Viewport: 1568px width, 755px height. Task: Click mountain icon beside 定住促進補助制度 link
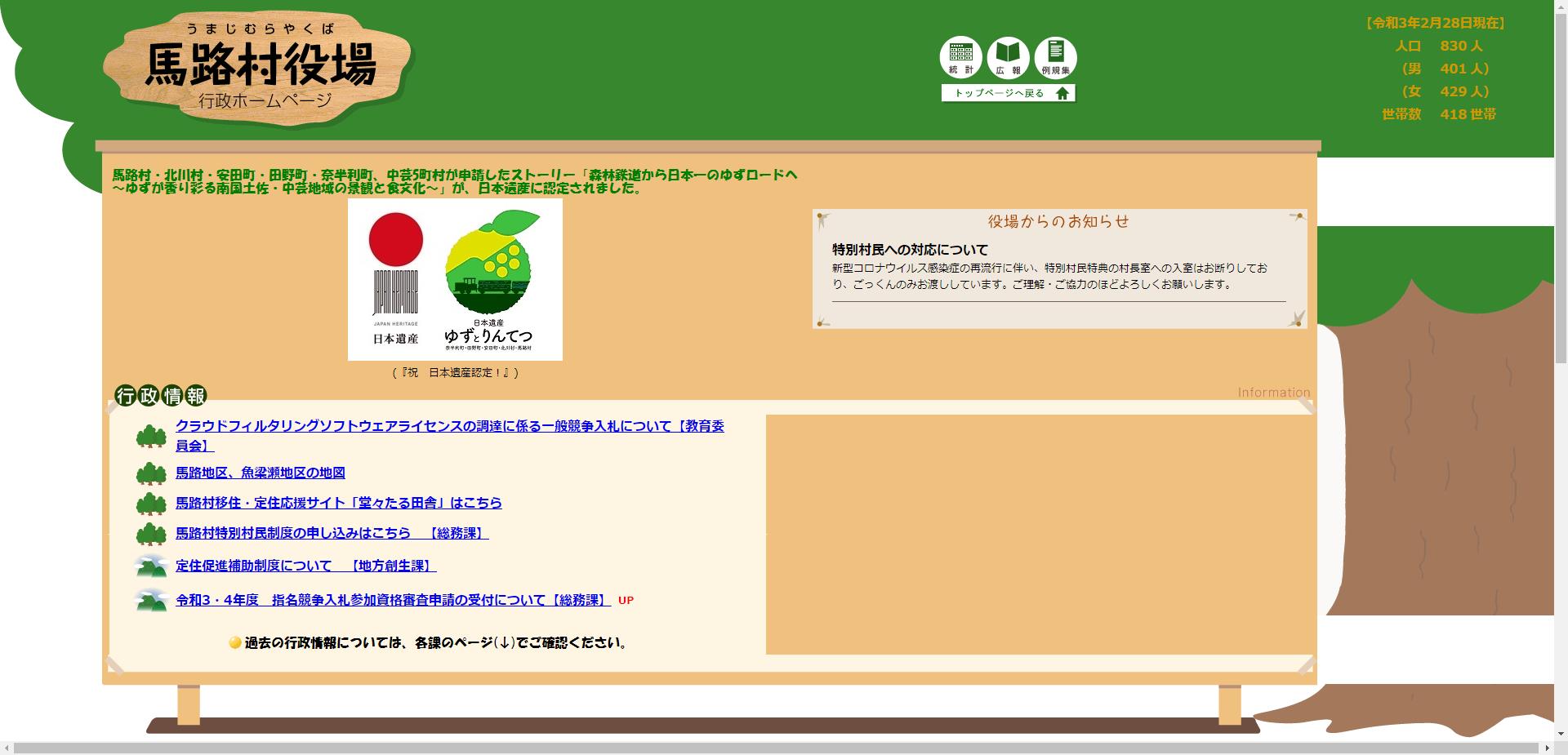pos(151,566)
